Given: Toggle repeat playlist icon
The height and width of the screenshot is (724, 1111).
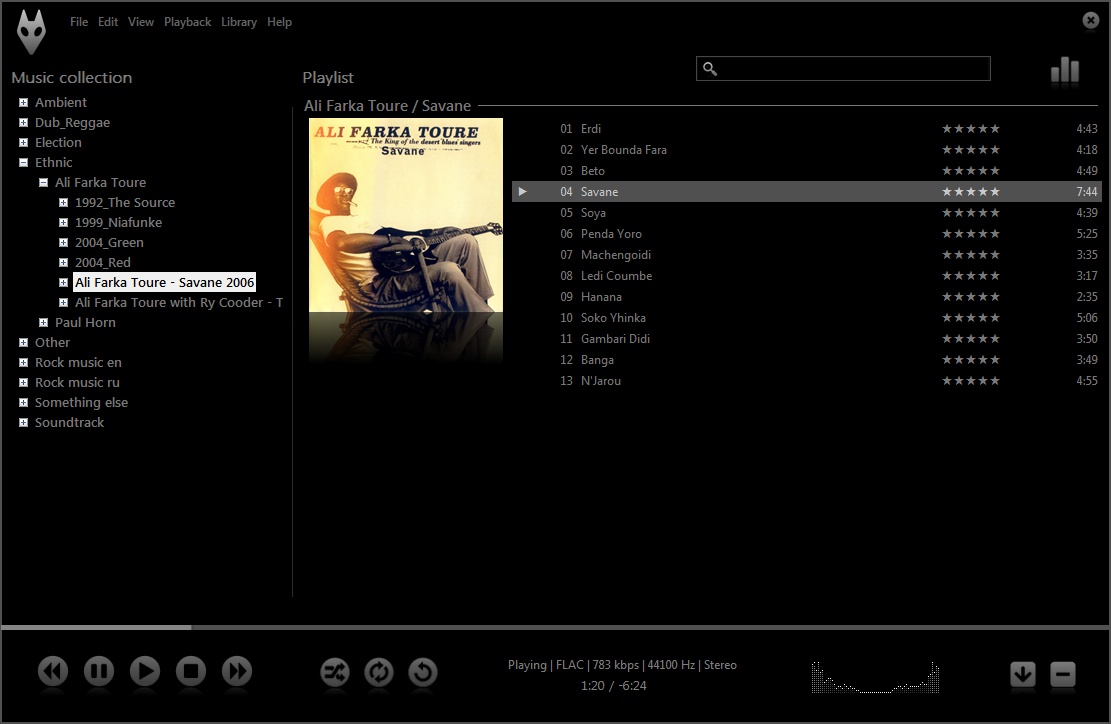Looking at the screenshot, I should pyautogui.click(x=379, y=672).
